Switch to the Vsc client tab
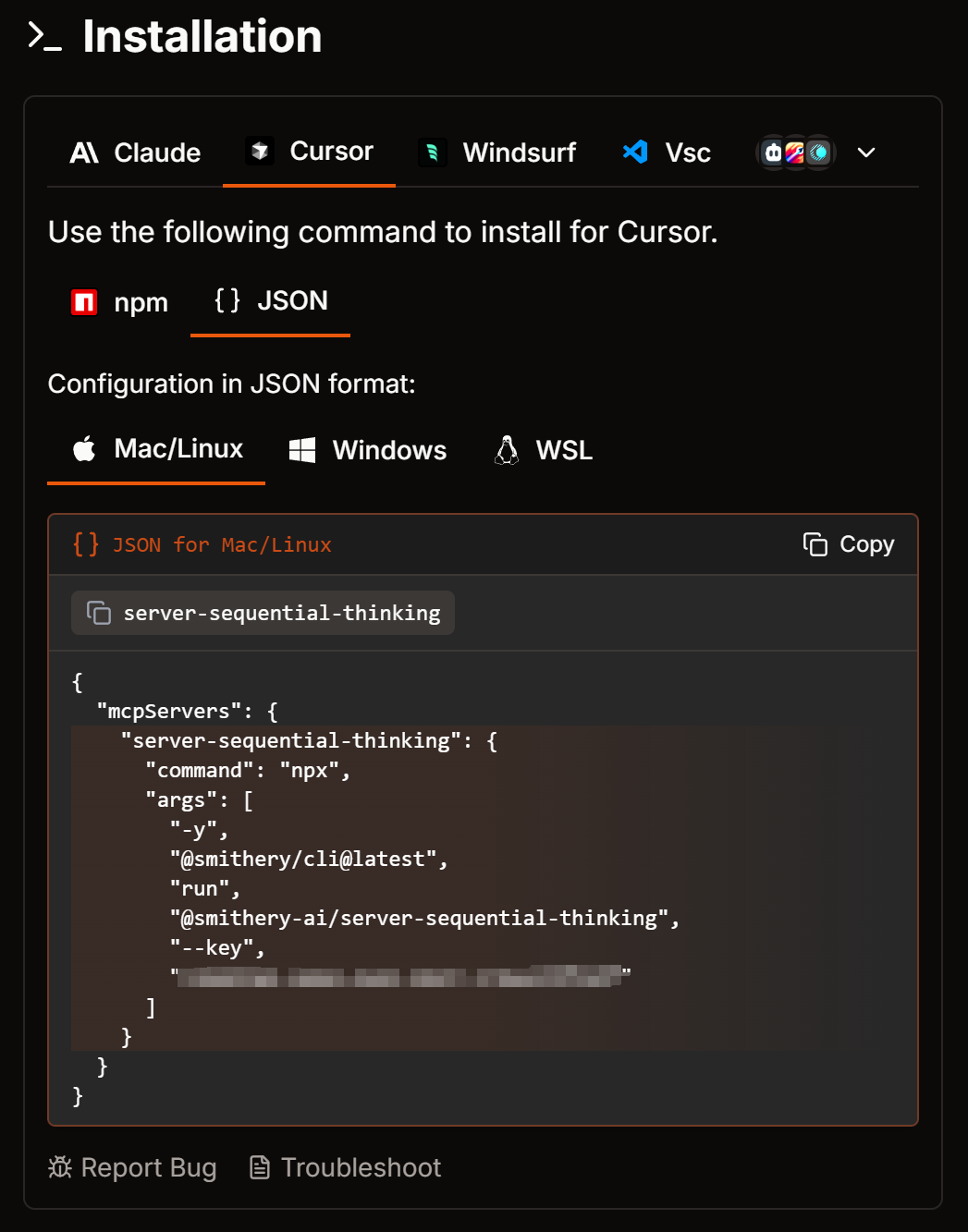This screenshot has width=968, height=1232. (x=666, y=152)
